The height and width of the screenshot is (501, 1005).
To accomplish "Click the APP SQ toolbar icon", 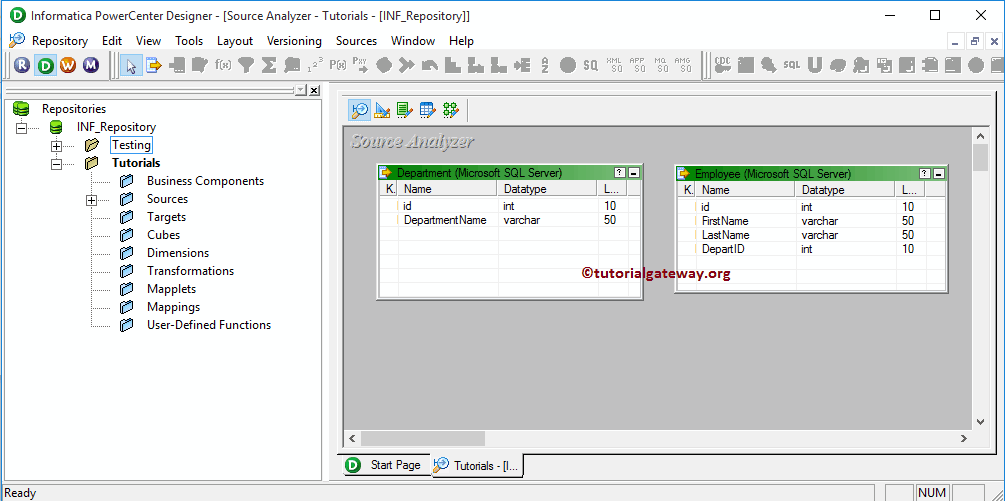I will [x=637, y=65].
